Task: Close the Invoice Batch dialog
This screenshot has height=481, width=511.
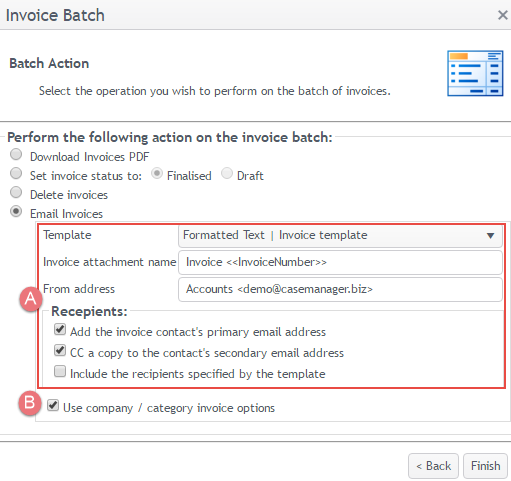Action: click(x=503, y=15)
